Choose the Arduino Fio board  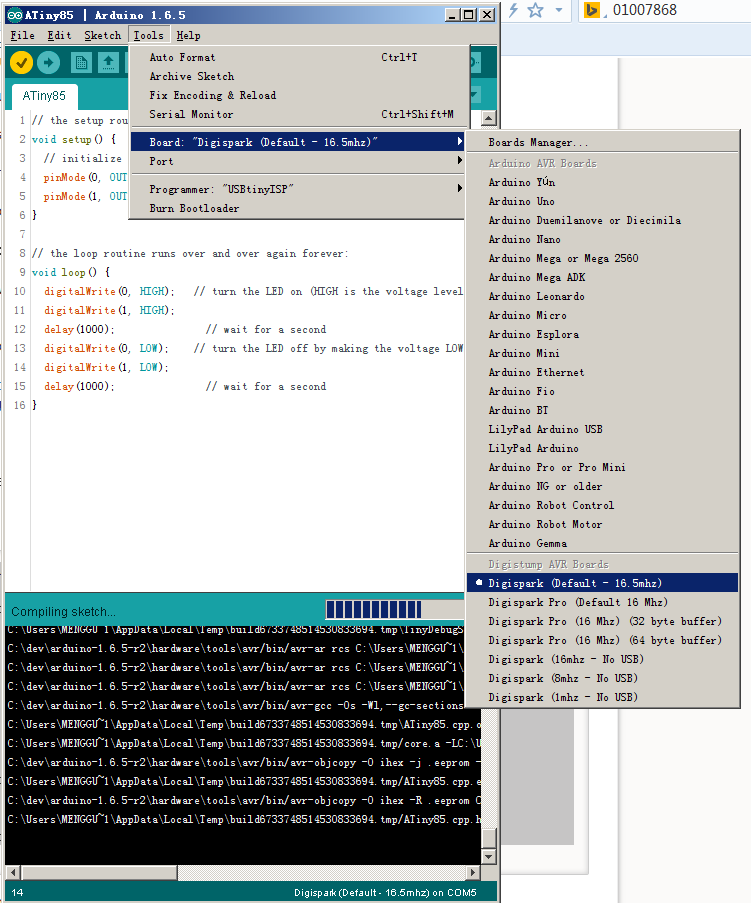602,391
